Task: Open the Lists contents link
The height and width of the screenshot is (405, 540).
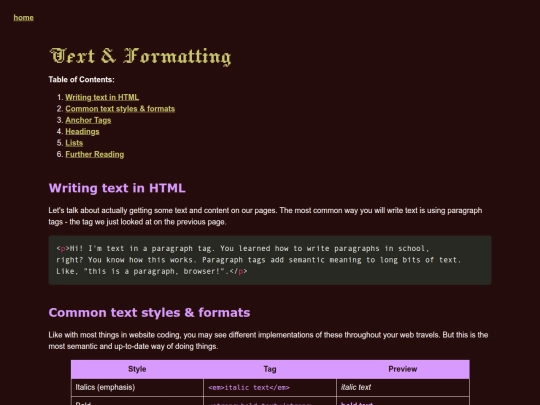Action: (74, 143)
